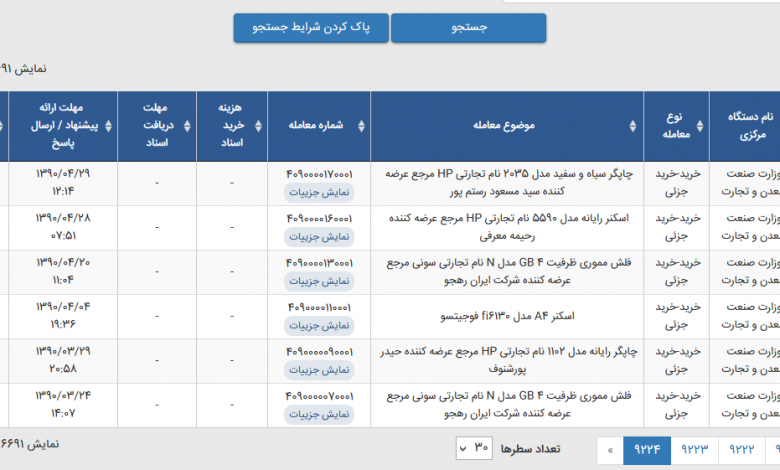
Task: Go to page ۹۲۲۳
Action: coord(694,450)
